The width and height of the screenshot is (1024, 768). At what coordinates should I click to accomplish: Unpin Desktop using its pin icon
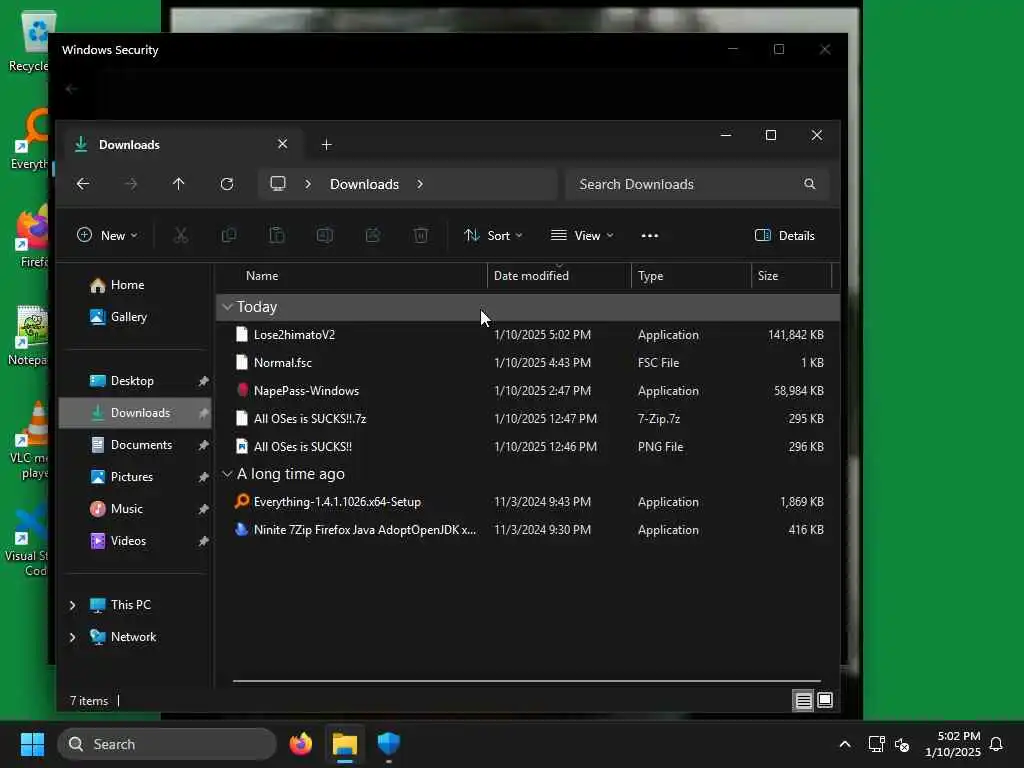pyautogui.click(x=203, y=381)
